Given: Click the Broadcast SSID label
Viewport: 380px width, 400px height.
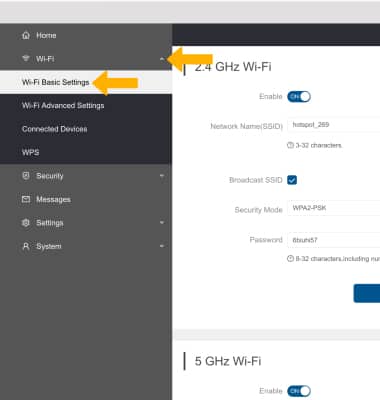Looking at the screenshot, I should [256, 180].
